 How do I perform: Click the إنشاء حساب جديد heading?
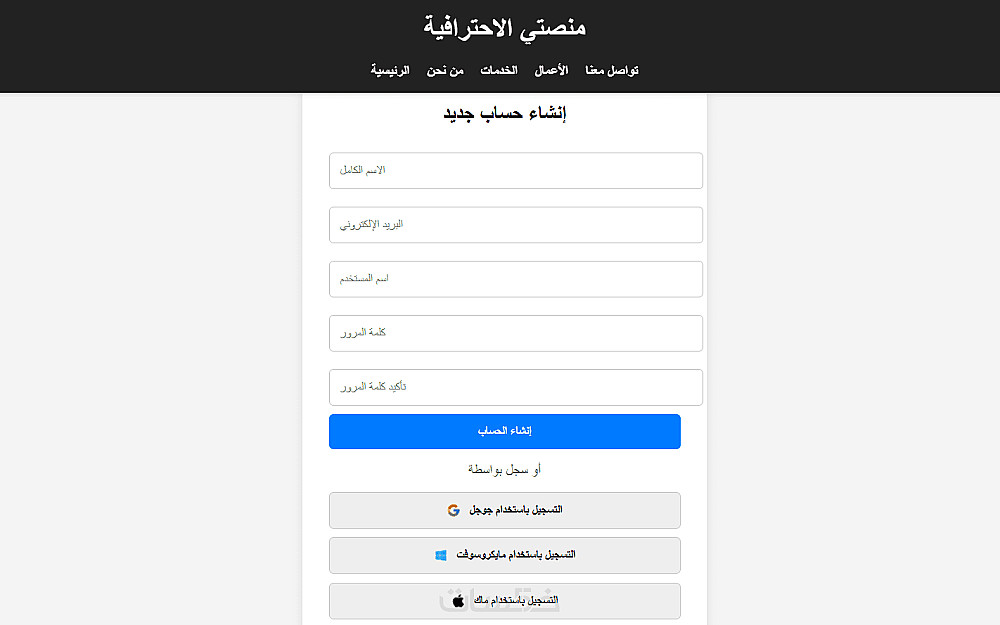pyautogui.click(x=505, y=114)
